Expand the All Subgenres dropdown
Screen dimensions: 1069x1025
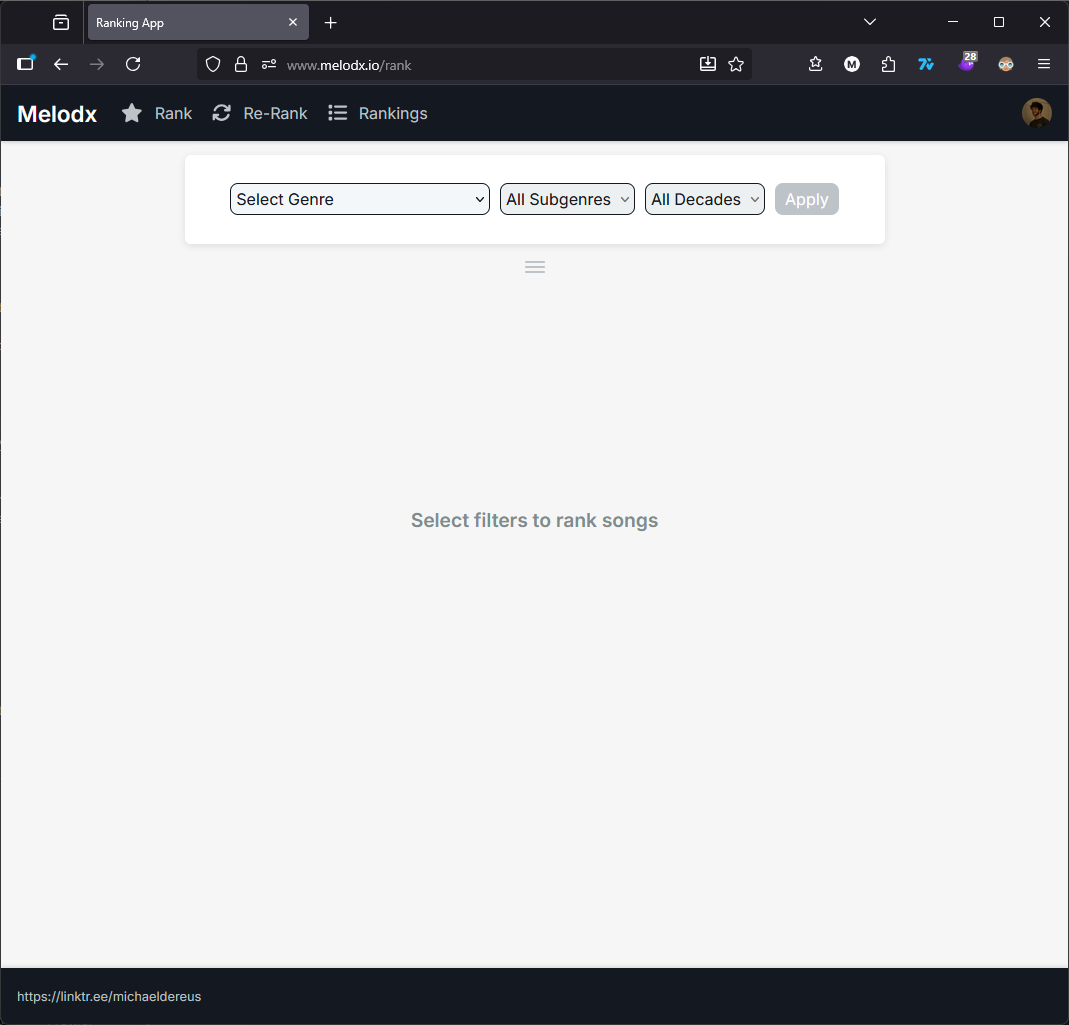click(x=567, y=199)
